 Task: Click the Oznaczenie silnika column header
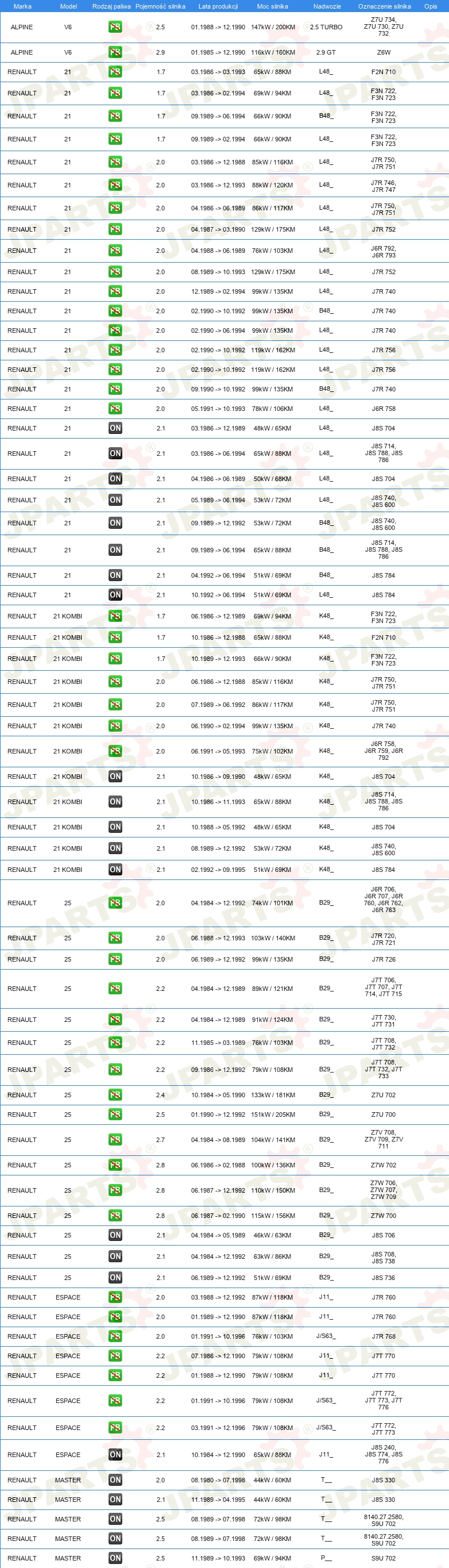tap(385, 6)
